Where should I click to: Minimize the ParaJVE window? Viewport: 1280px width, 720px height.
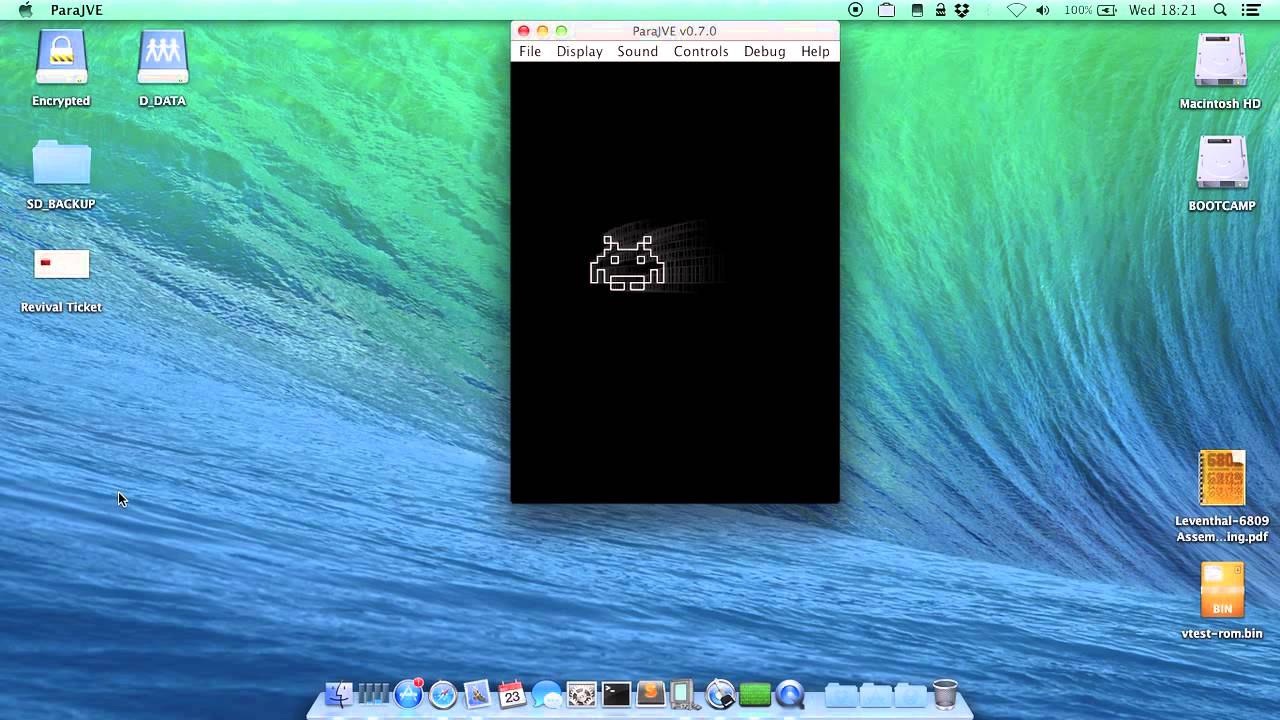click(542, 31)
